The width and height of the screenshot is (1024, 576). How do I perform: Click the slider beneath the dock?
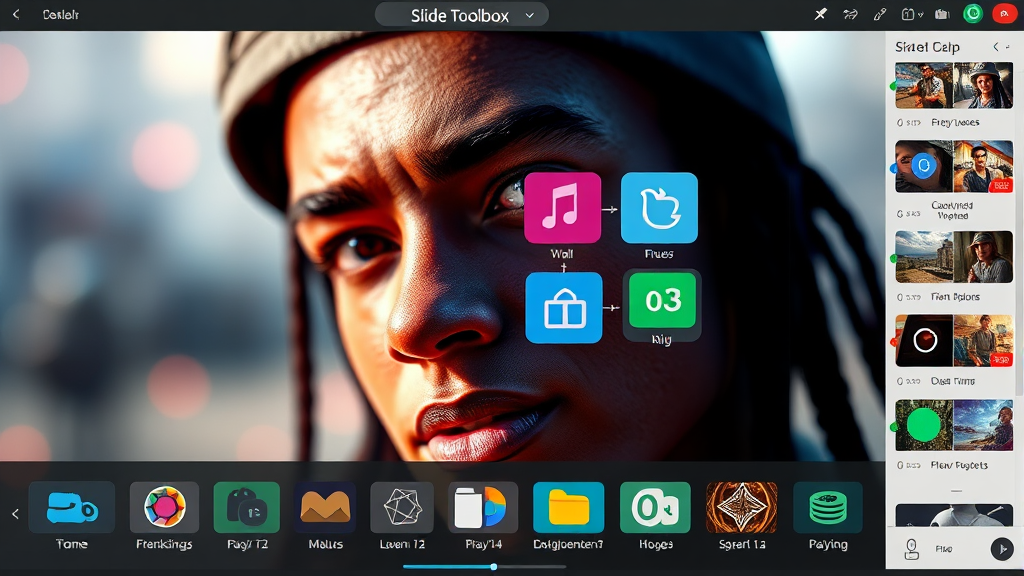(494, 566)
